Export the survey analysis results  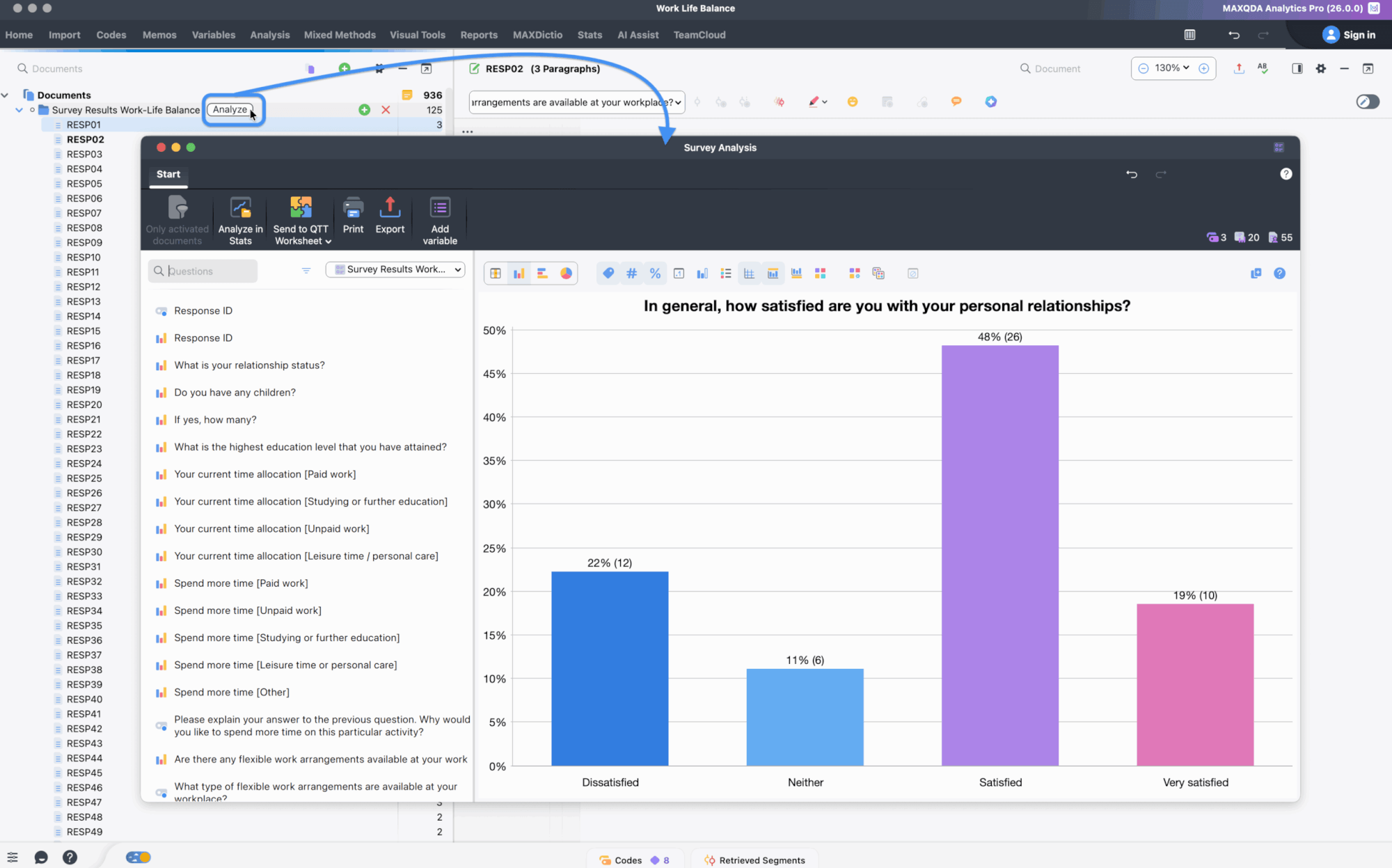390,219
